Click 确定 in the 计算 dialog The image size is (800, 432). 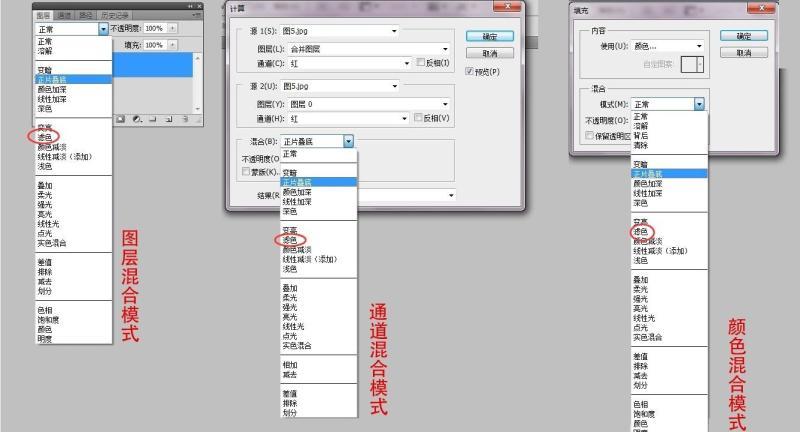490,36
